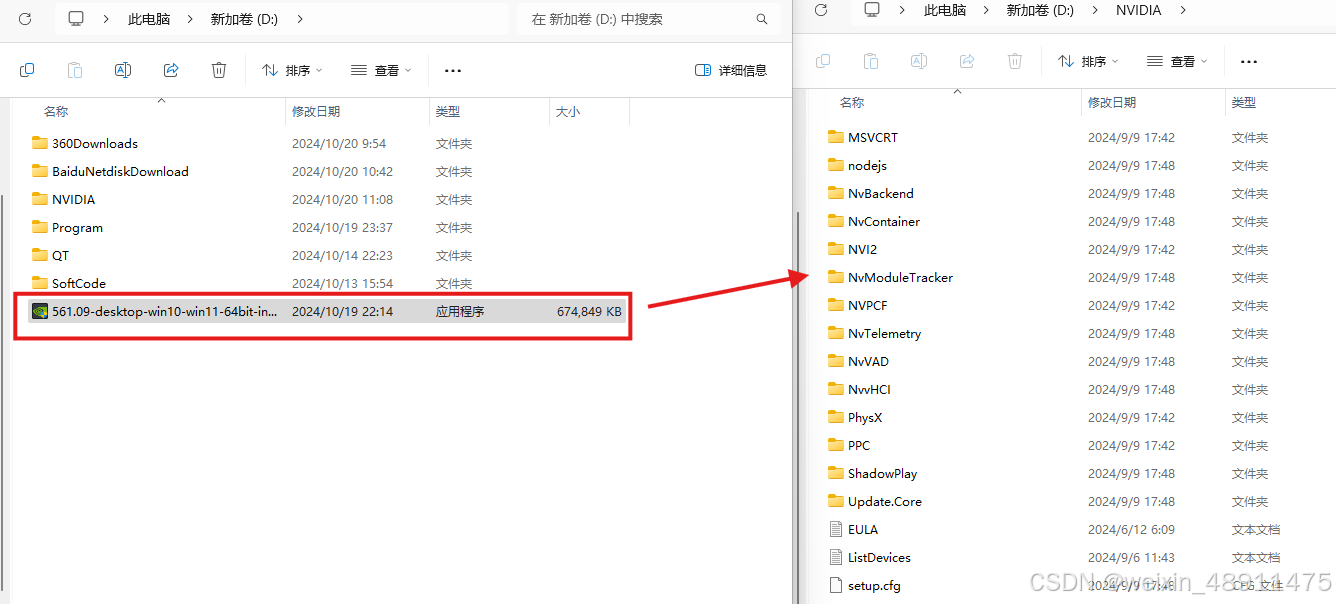Click the EULA text document icon

836,529
